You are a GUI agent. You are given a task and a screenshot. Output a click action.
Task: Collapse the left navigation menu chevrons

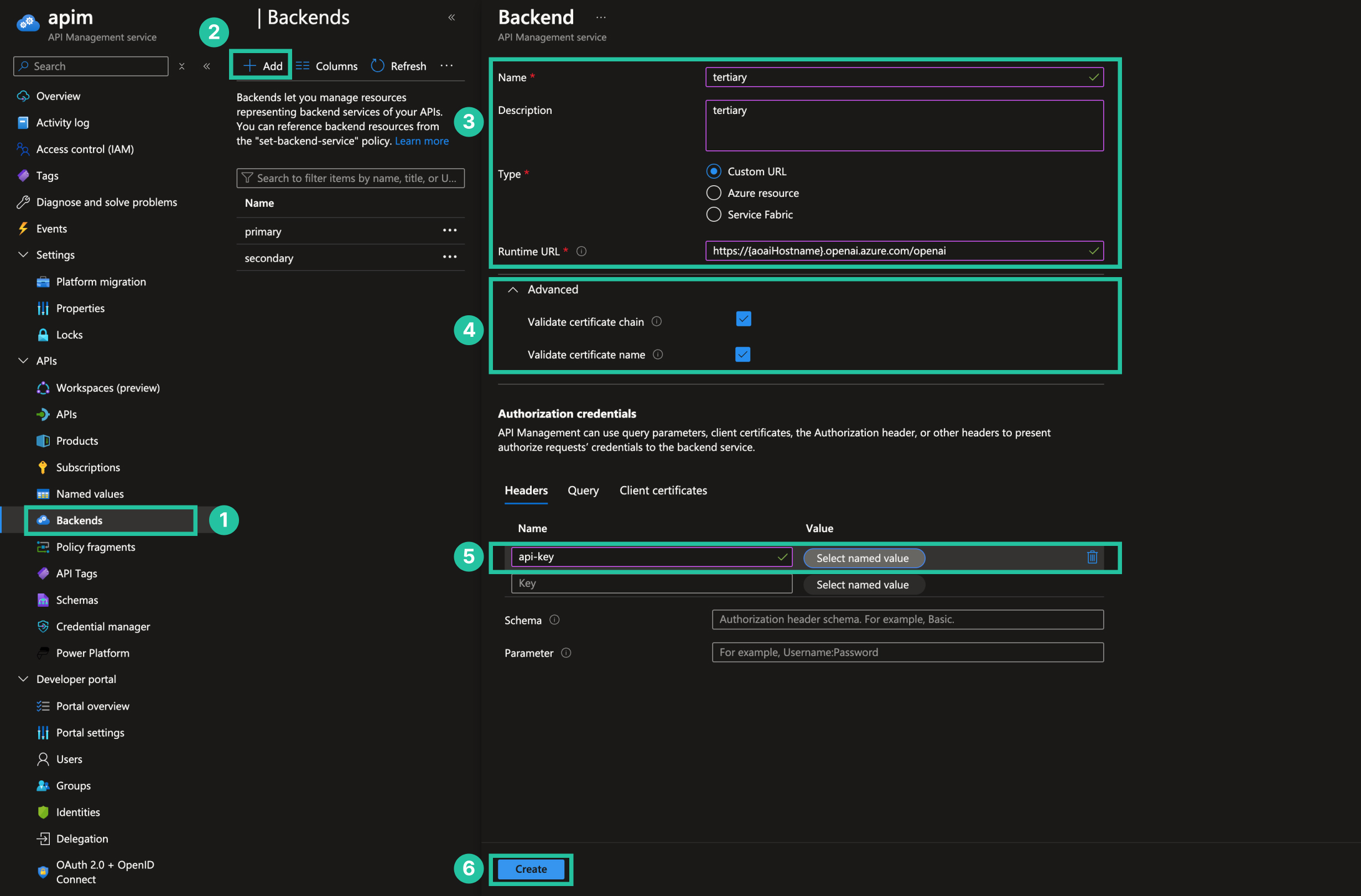[206, 66]
